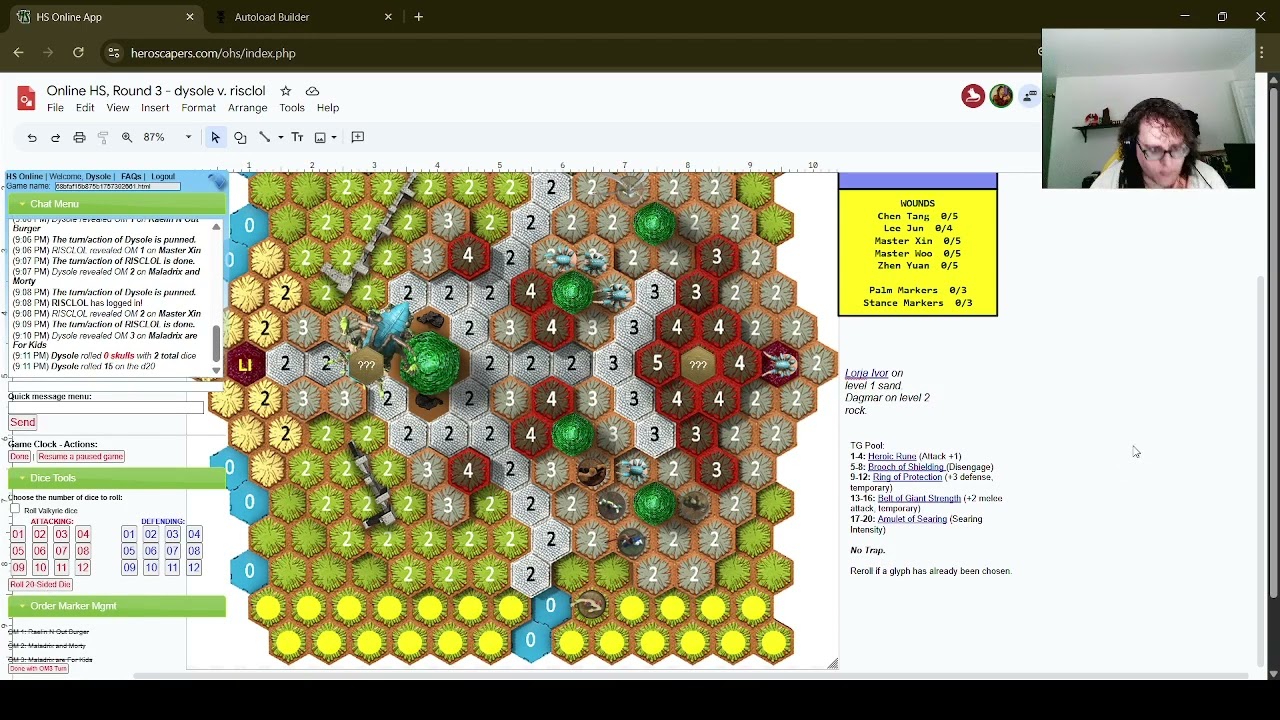This screenshot has width=1280, height=720.
Task: Roll 09 defending dice
Action: pyautogui.click(x=129, y=568)
